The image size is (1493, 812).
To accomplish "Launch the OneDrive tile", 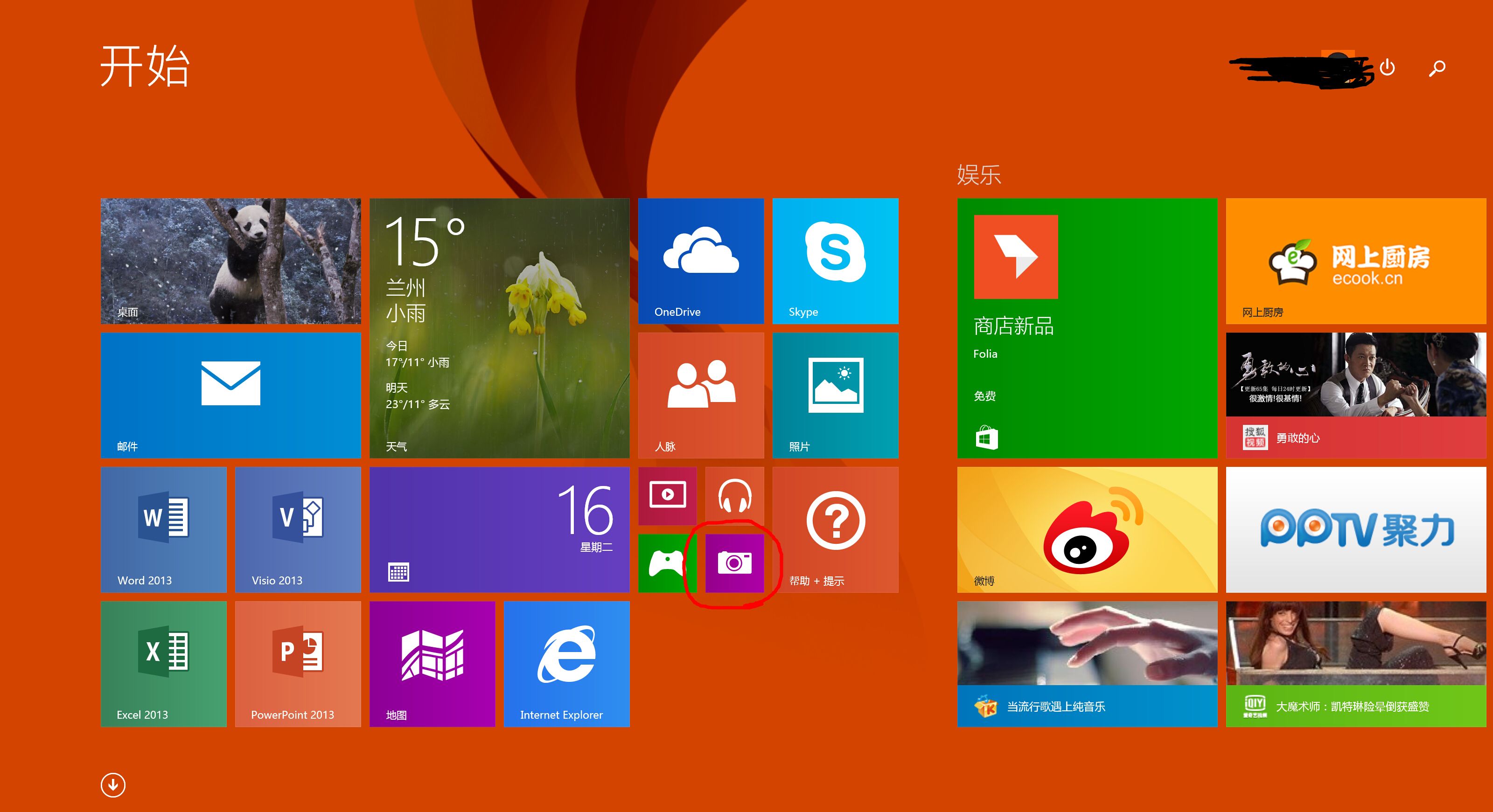I will point(701,261).
